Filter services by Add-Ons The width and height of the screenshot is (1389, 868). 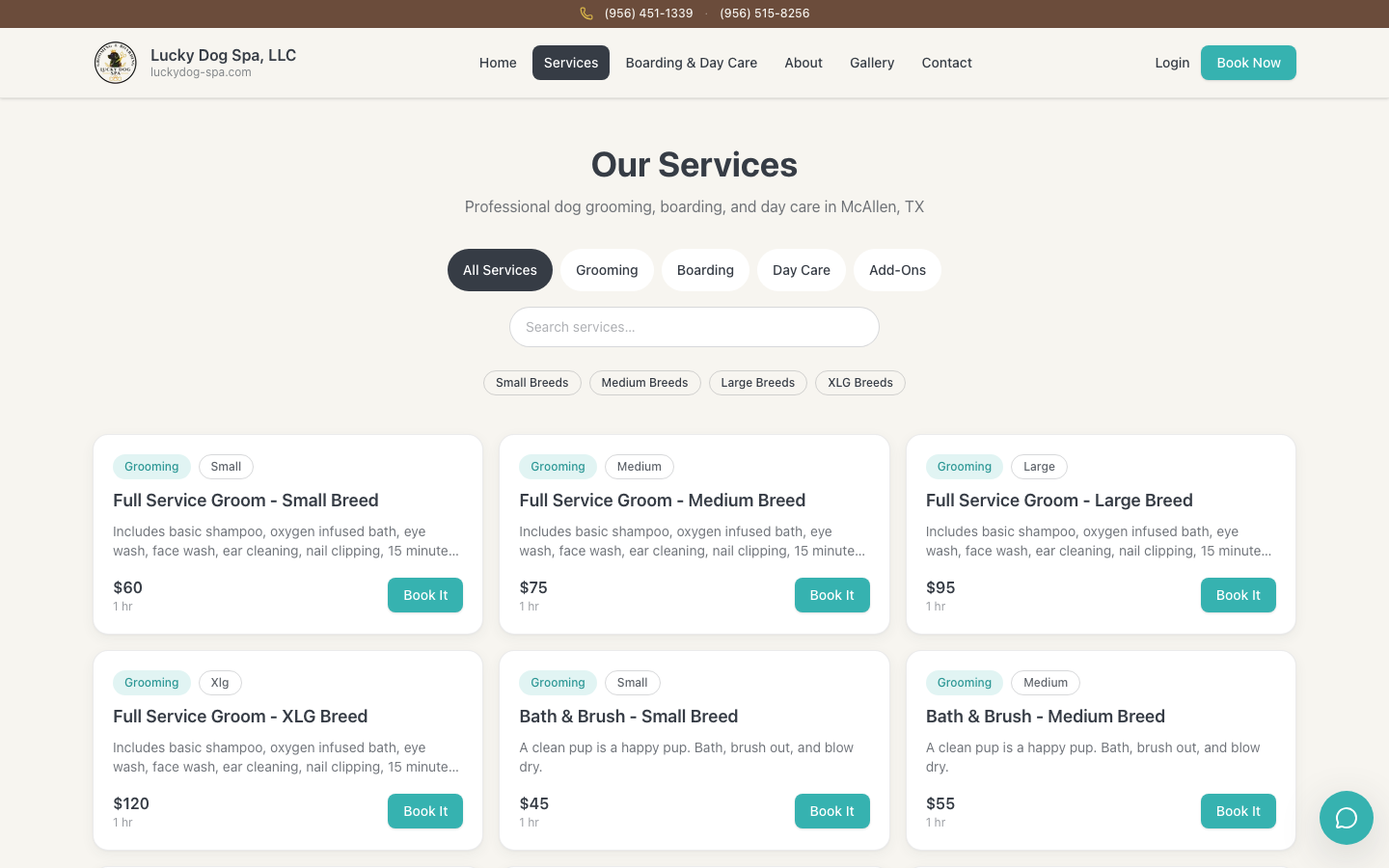pos(897,270)
